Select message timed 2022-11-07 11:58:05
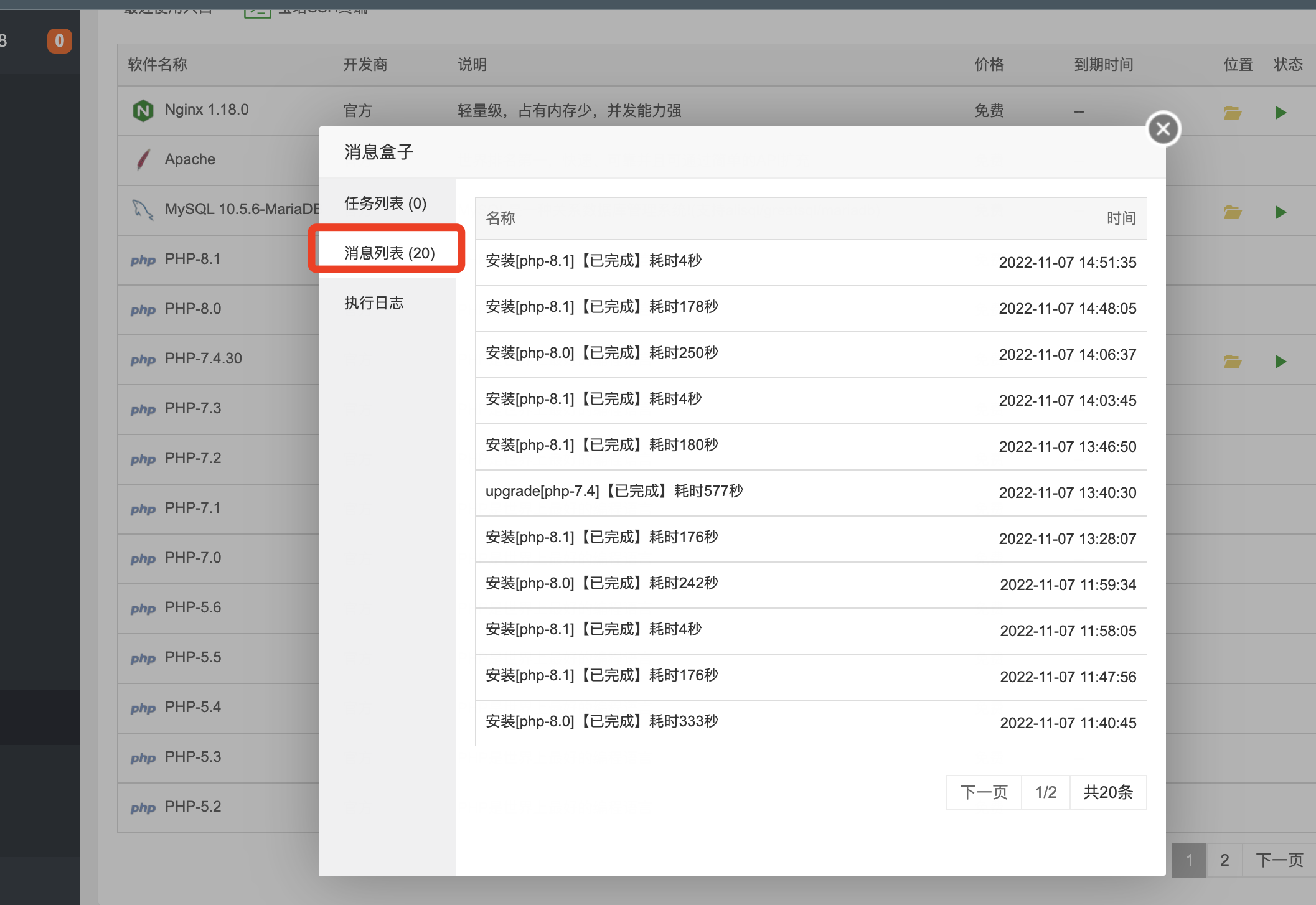The image size is (1316, 905). [x=811, y=631]
